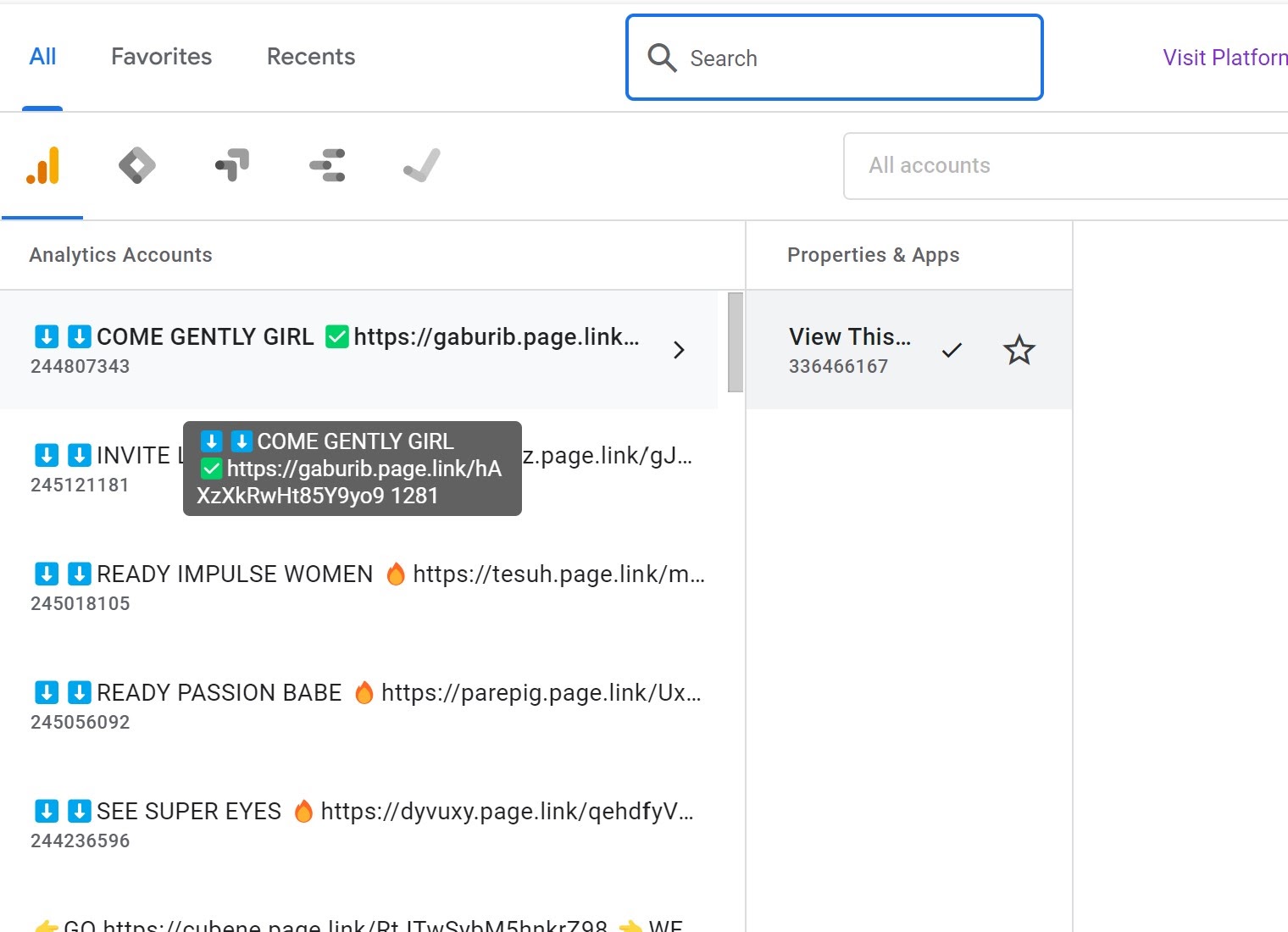Select the Surveys checkmark product icon
This screenshot has height=932, width=1288.
(x=422, y=165)
